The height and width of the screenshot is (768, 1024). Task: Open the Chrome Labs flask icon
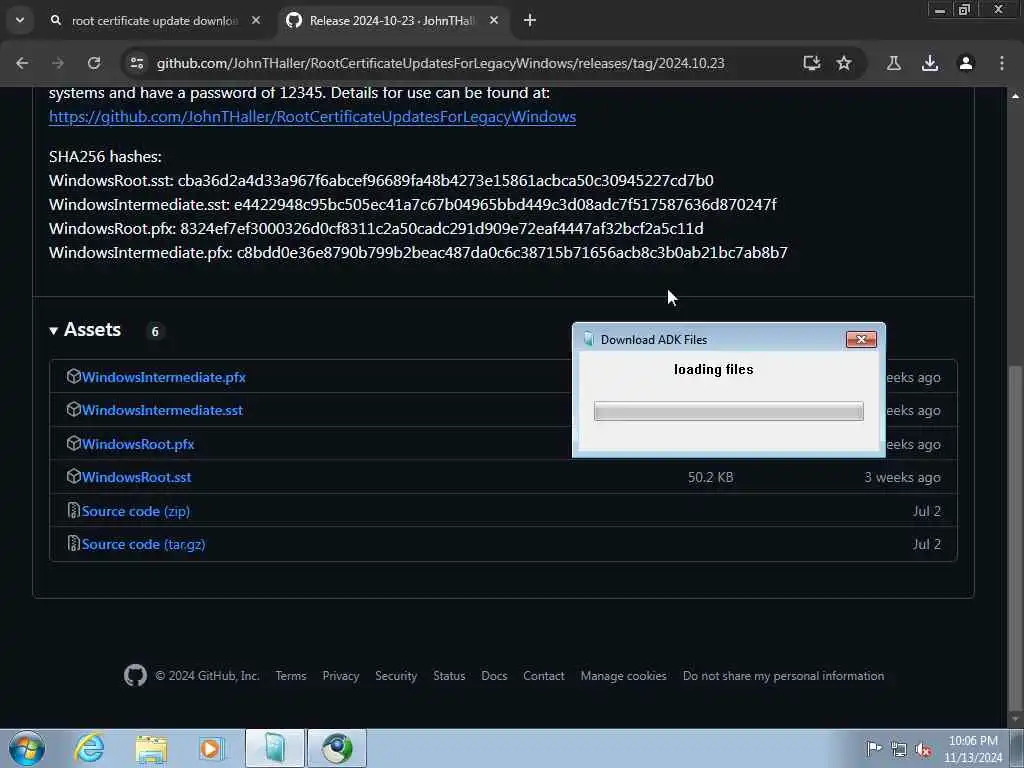[893, 63]
